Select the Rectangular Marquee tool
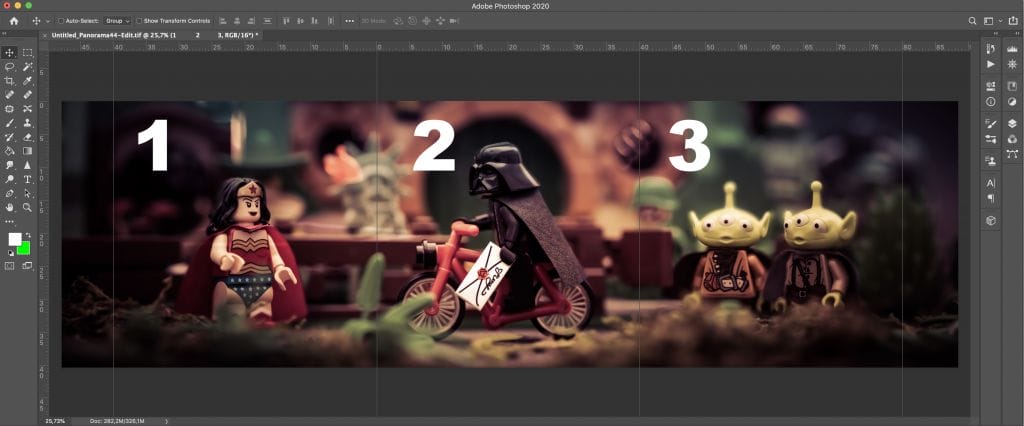This screenshot has height=426, width=1024. [27, 52]
